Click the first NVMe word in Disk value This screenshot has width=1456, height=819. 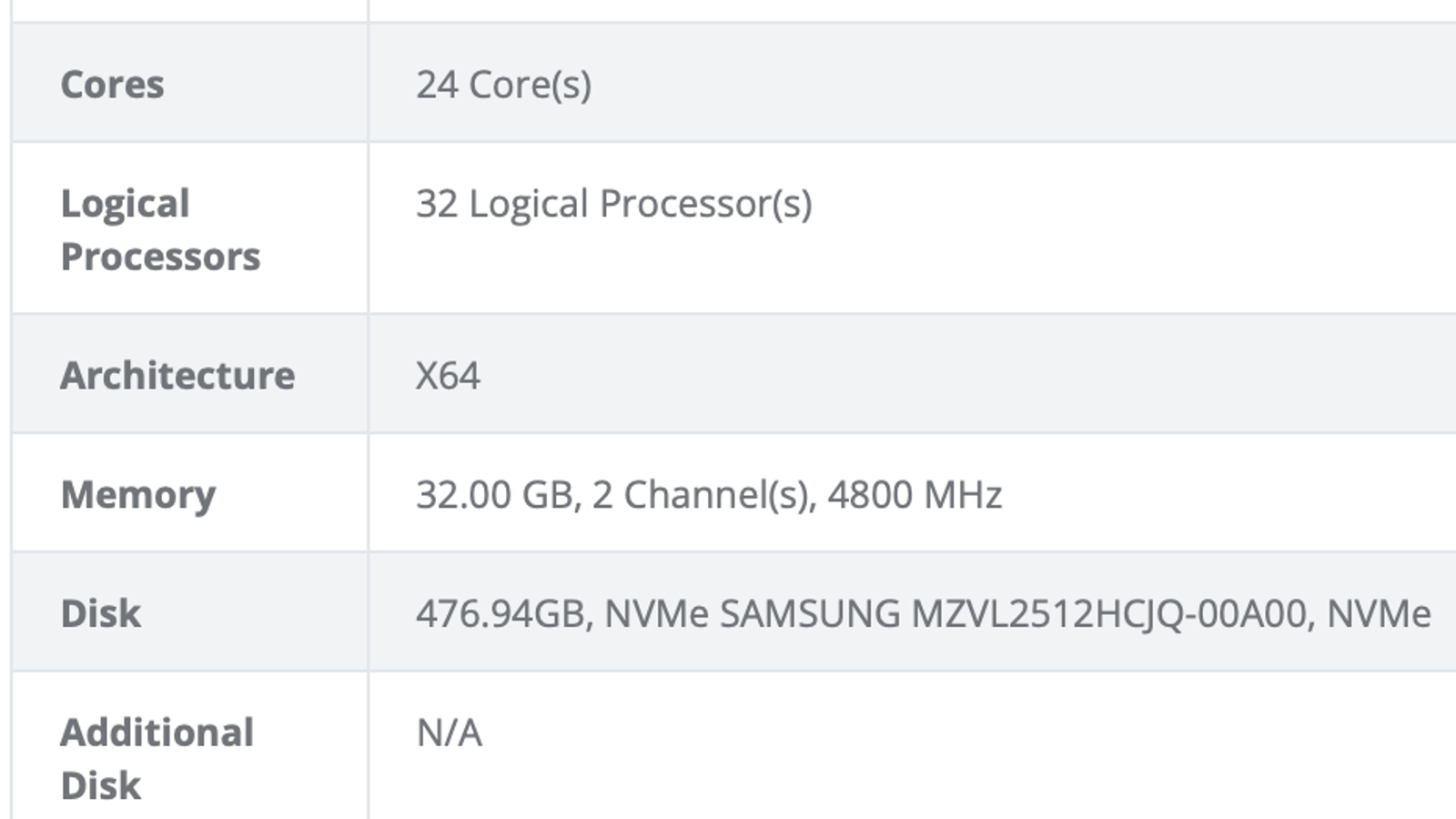click(x=656, y=613)
